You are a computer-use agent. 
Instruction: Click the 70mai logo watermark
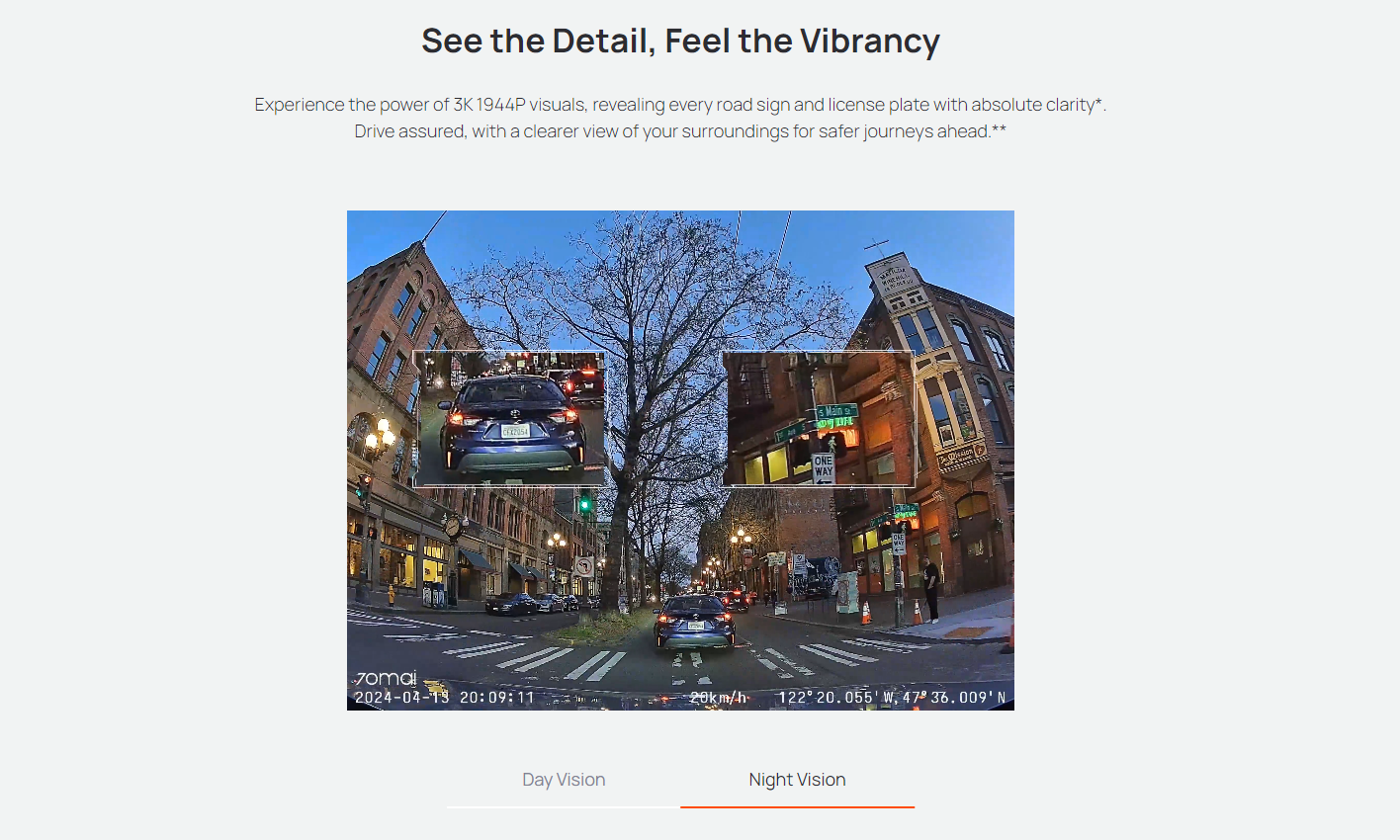pos(387,678)
